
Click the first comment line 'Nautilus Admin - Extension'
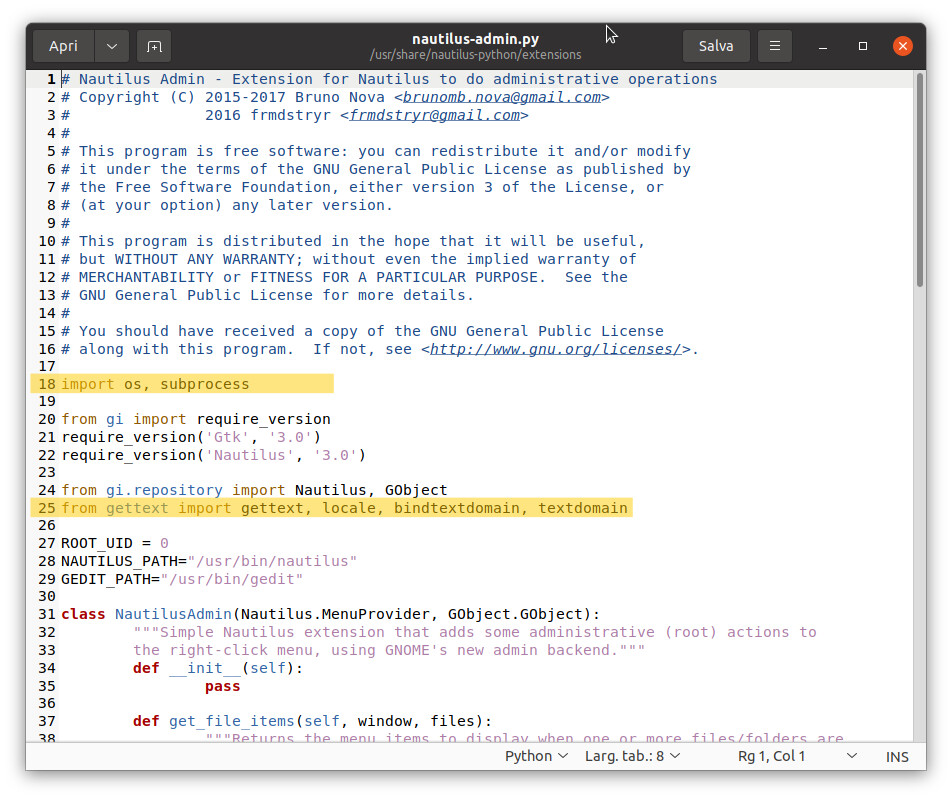pos(389,79)
